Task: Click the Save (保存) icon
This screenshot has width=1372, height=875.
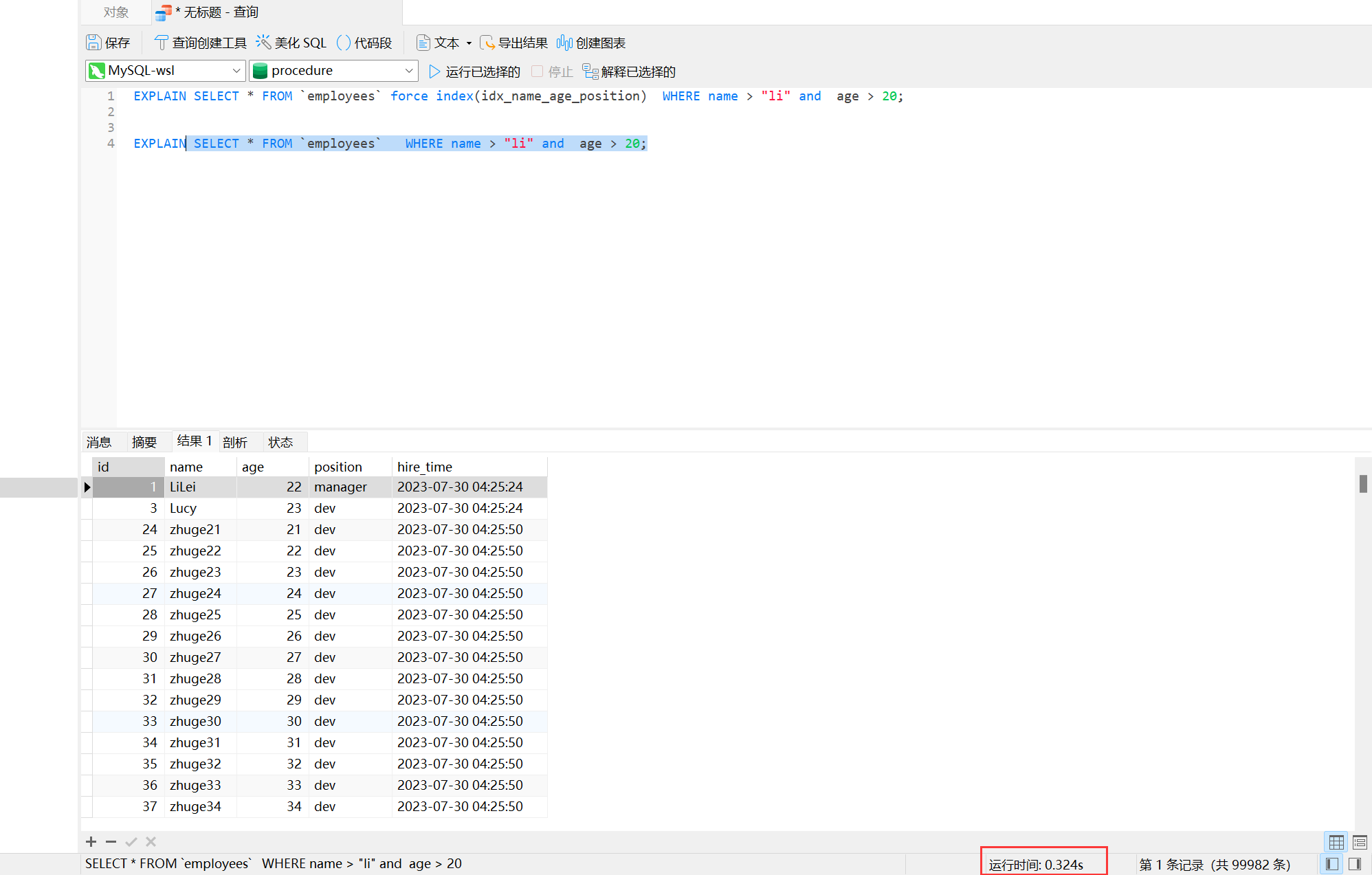Action: point(94,43)
